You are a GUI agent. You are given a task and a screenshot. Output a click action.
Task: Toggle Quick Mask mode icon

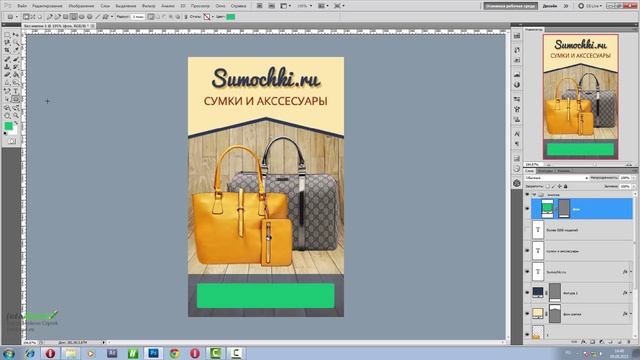(x=11, y=141)
